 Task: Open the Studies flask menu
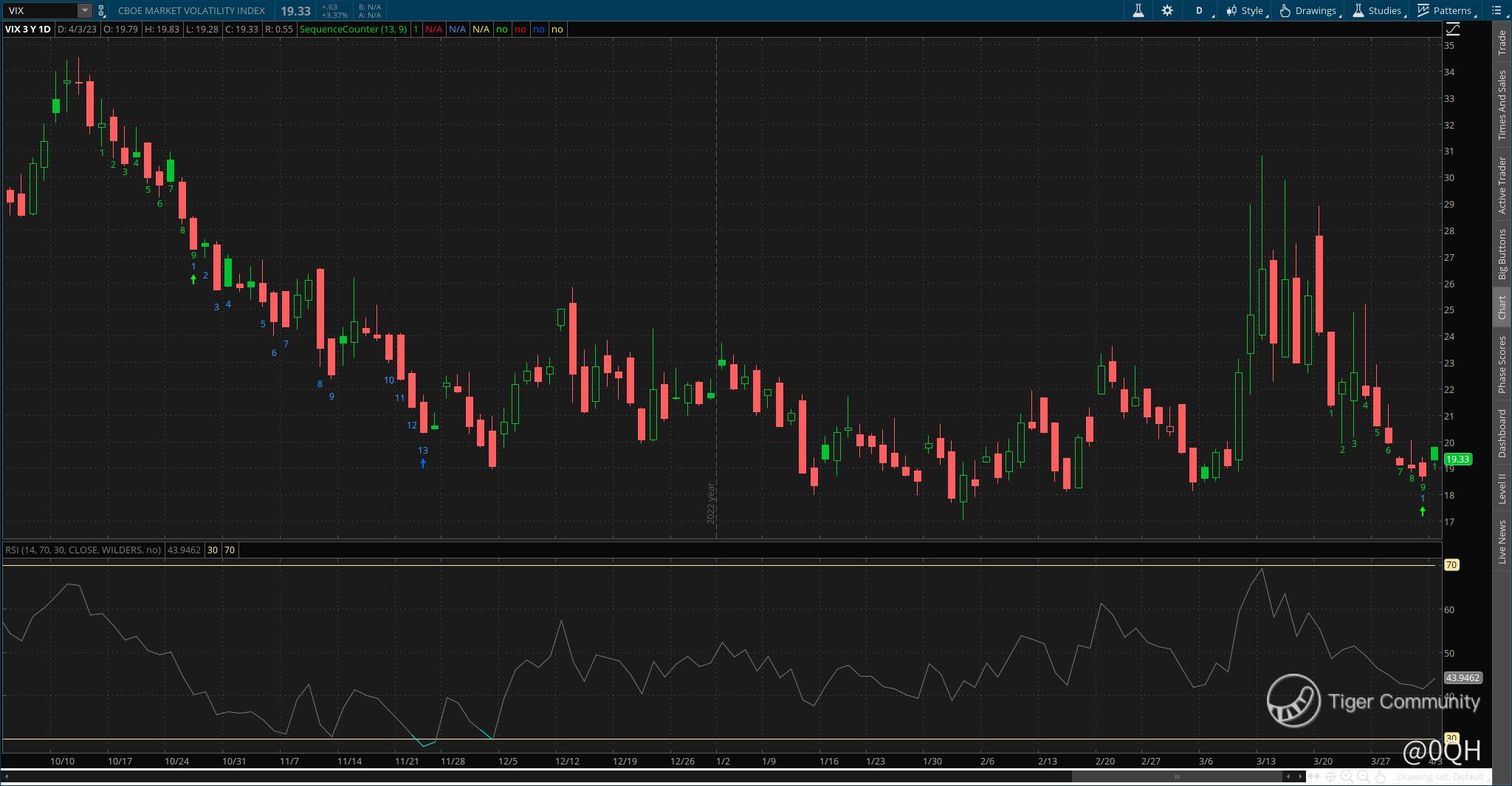1378,10
